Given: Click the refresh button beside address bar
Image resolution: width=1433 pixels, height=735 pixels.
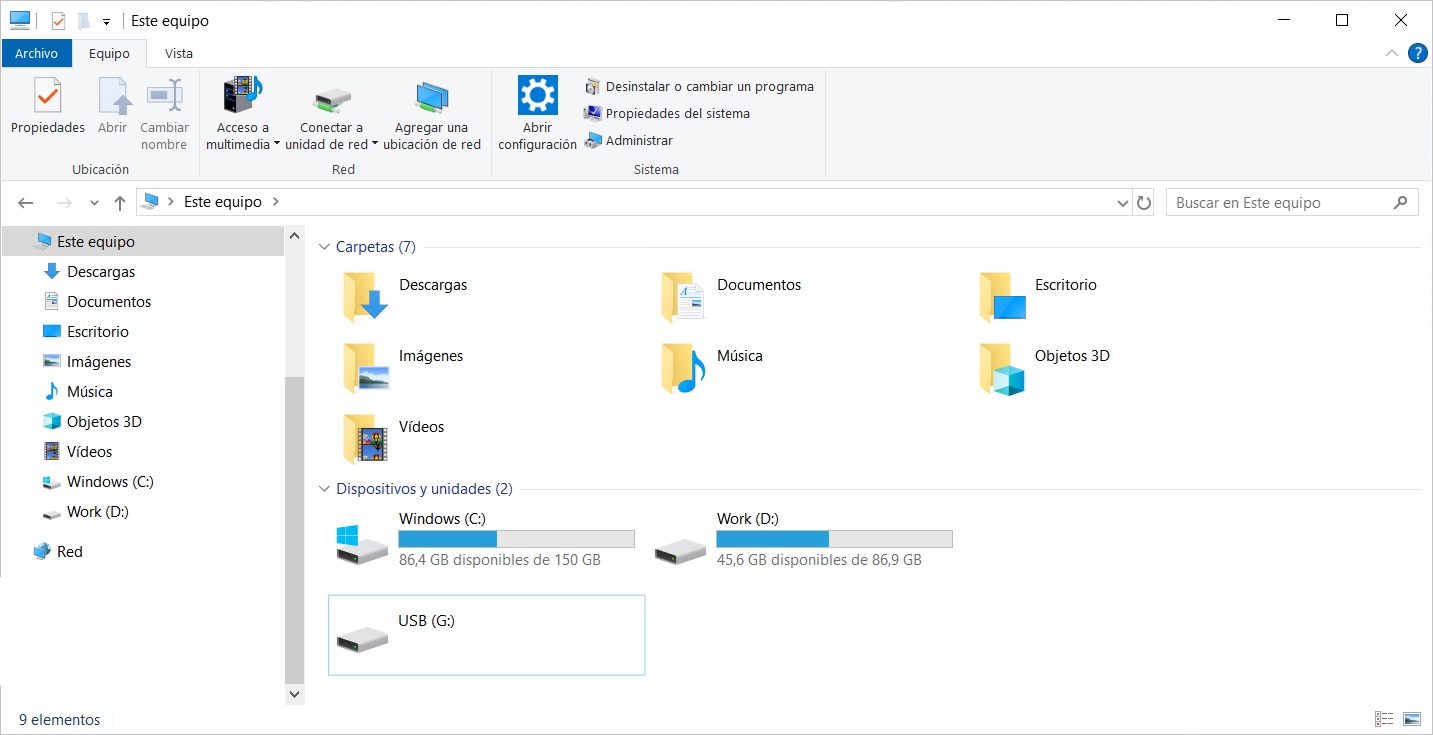Looking at the screenshot, I should 1144,203.
